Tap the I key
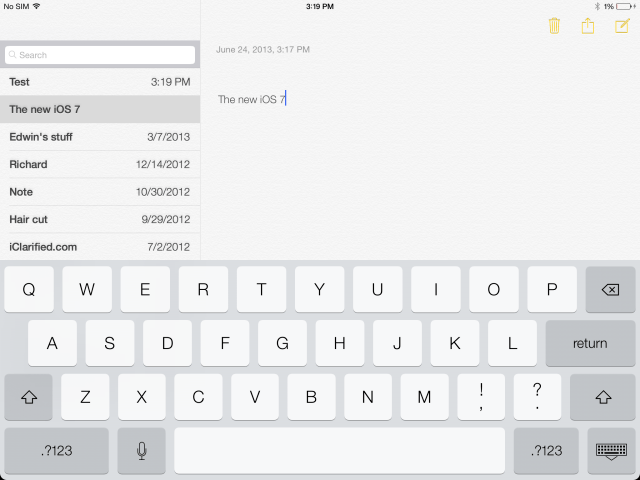640x480 pixels. coord(436,289)
